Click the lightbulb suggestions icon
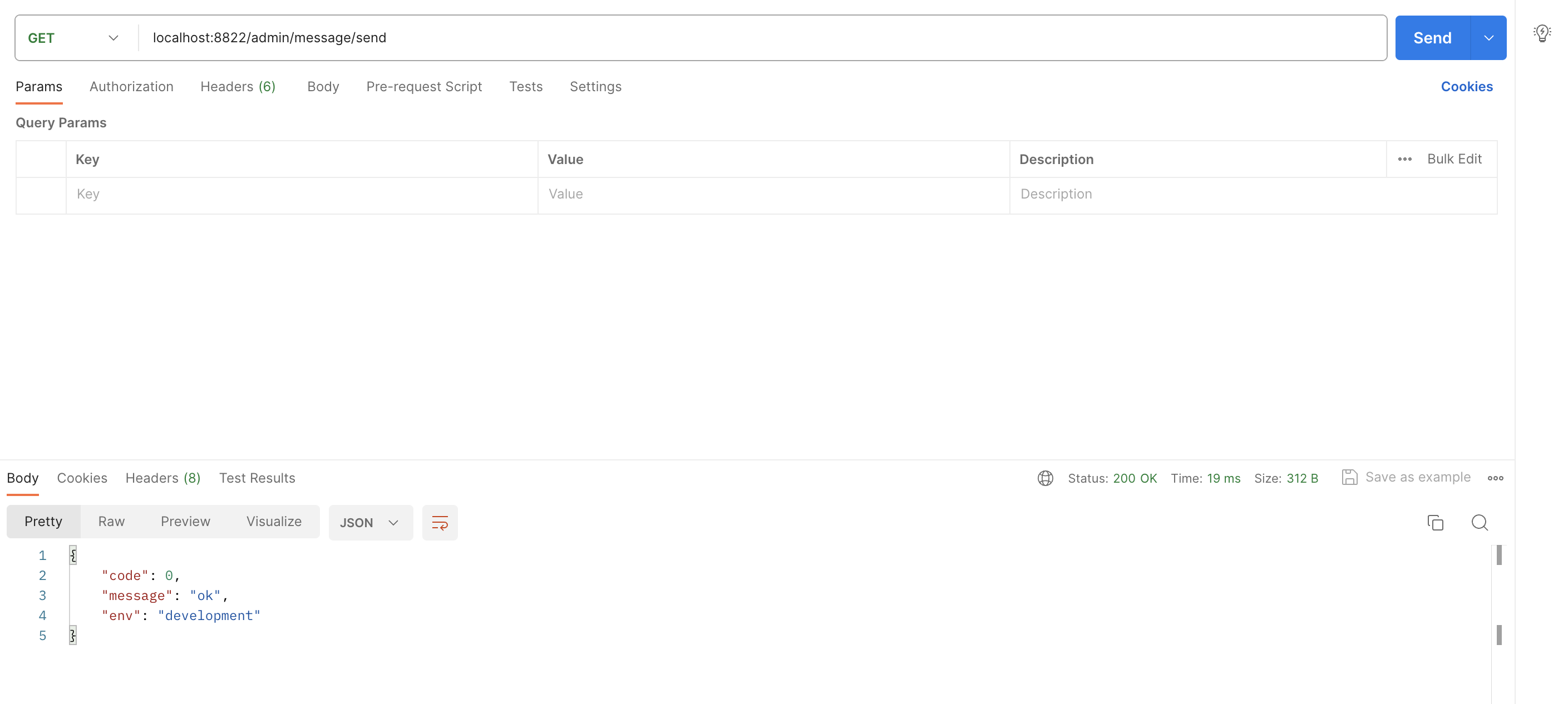 [x=1541, y=33]
